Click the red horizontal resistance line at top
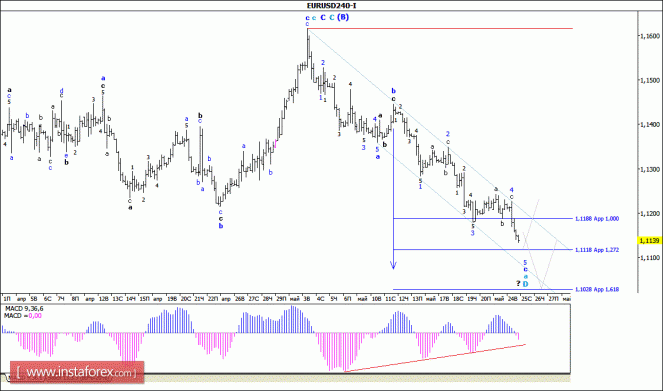Viewport: 663px width, 391px height. 440,28
